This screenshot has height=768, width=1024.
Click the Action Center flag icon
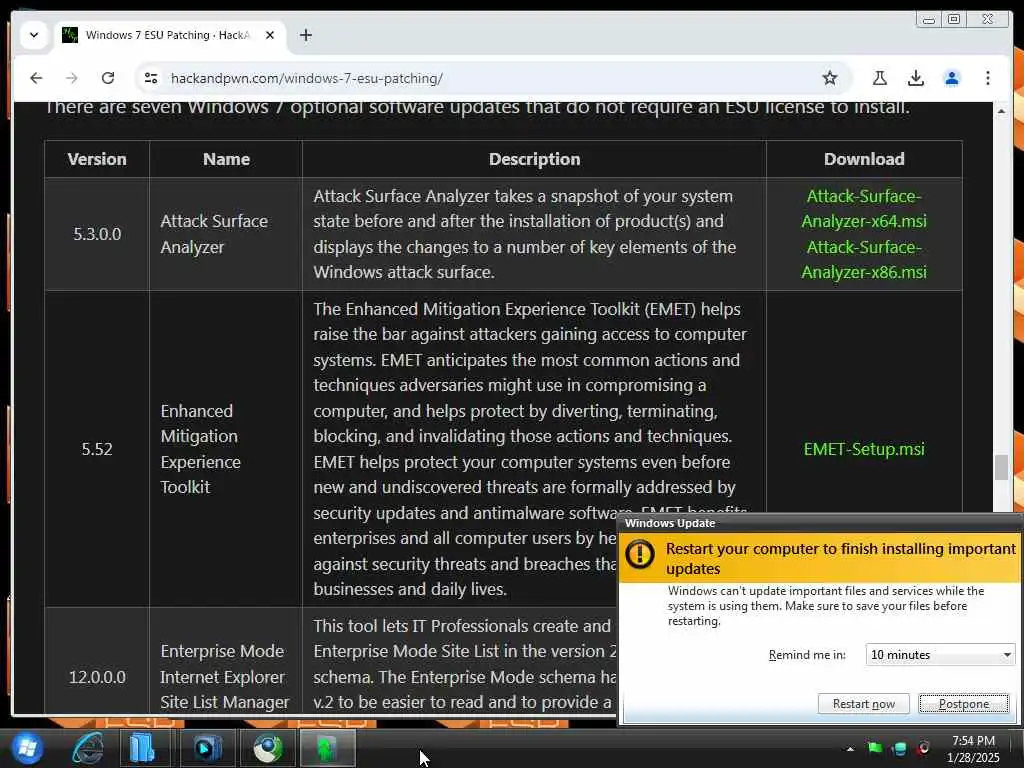tap(875, 748)
